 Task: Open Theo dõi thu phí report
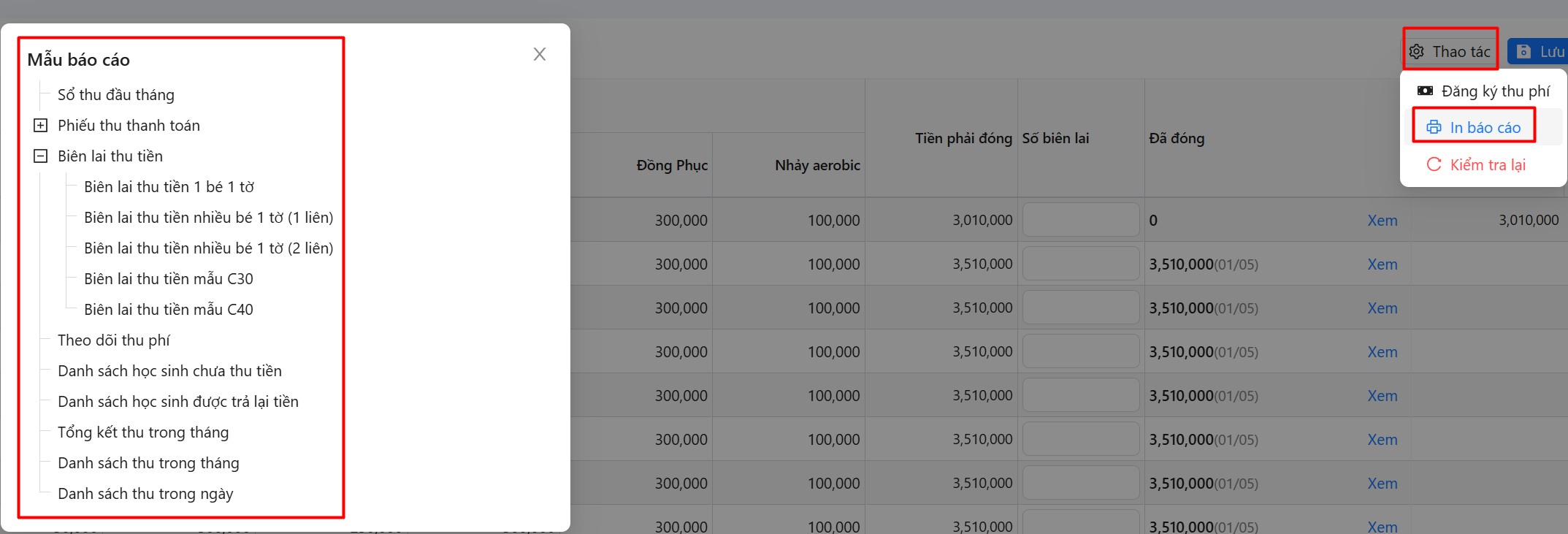[x=114, y=340]
